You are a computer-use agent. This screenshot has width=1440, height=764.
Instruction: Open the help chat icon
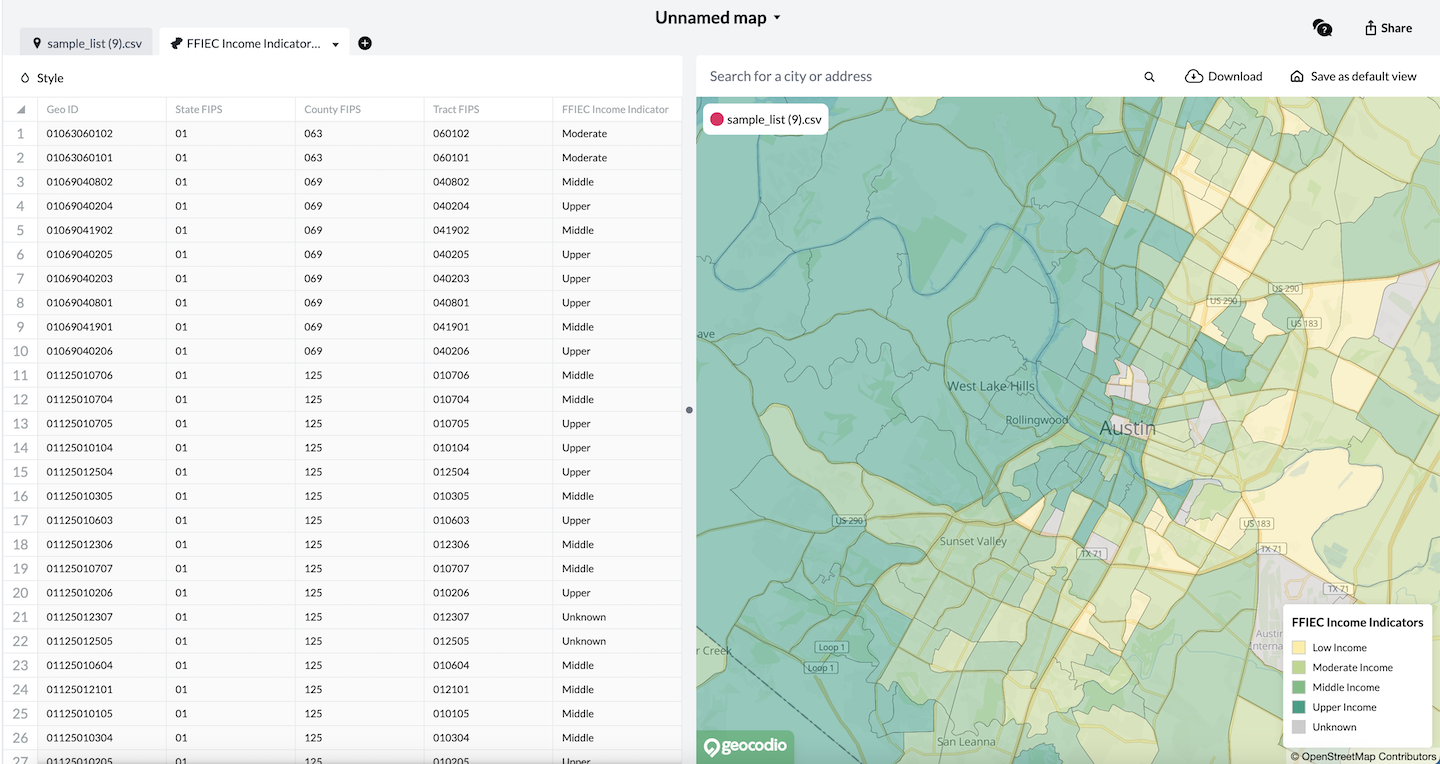click(1322, 28)
